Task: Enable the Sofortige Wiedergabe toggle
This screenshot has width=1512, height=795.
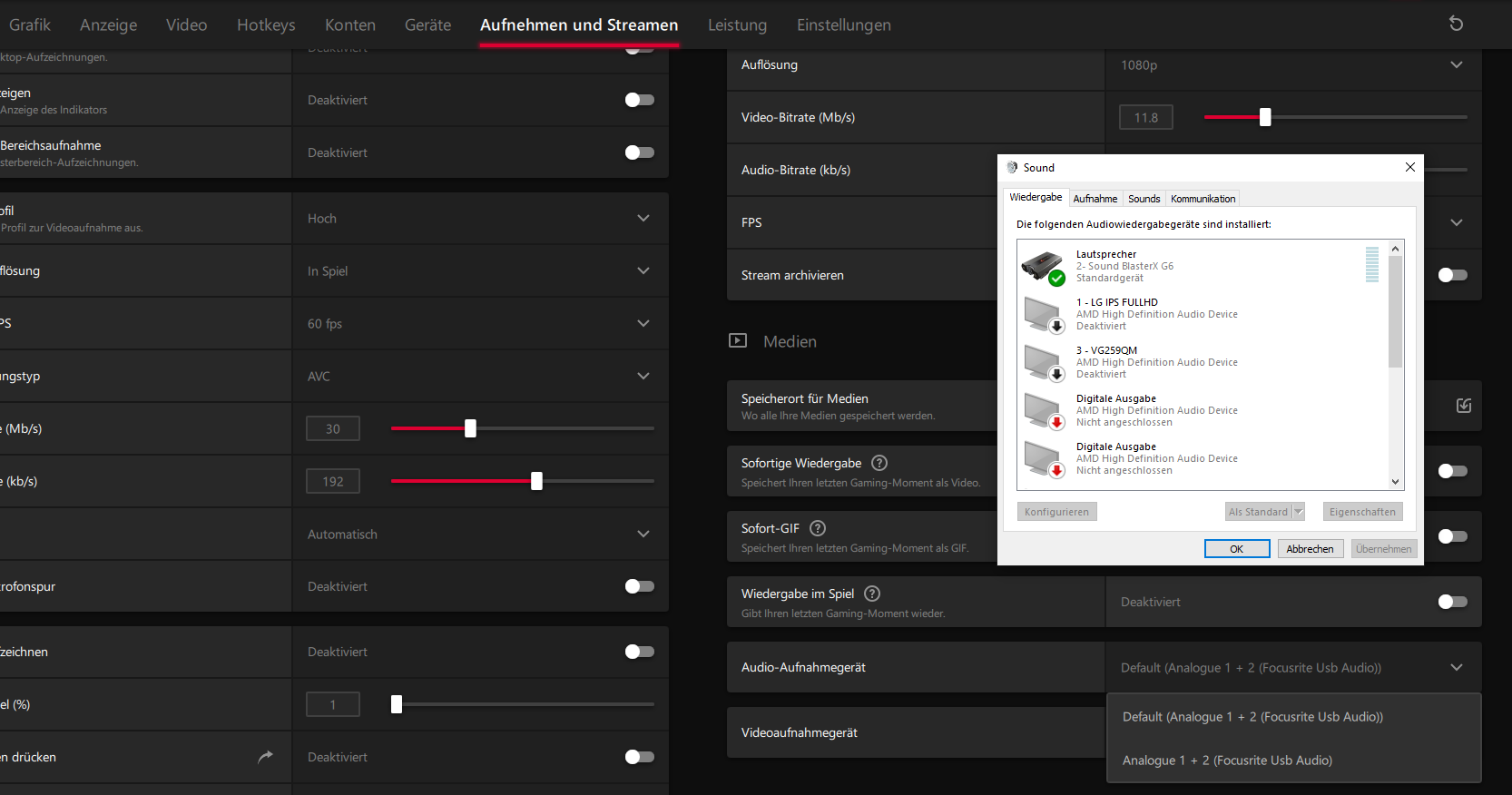Action: pos(1453,471)
